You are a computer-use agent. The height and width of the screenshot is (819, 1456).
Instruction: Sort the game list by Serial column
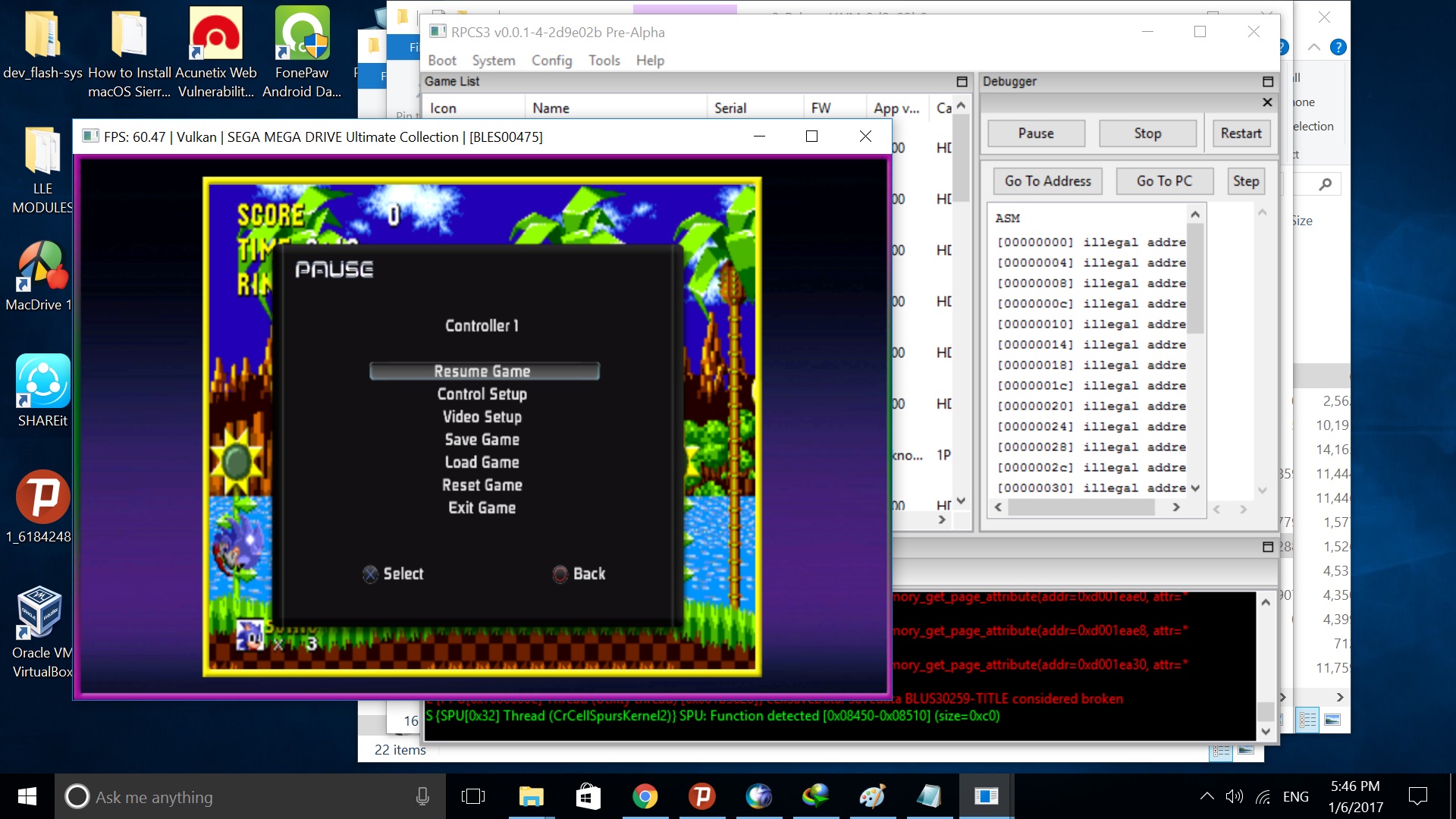click(x=730, y=108)
